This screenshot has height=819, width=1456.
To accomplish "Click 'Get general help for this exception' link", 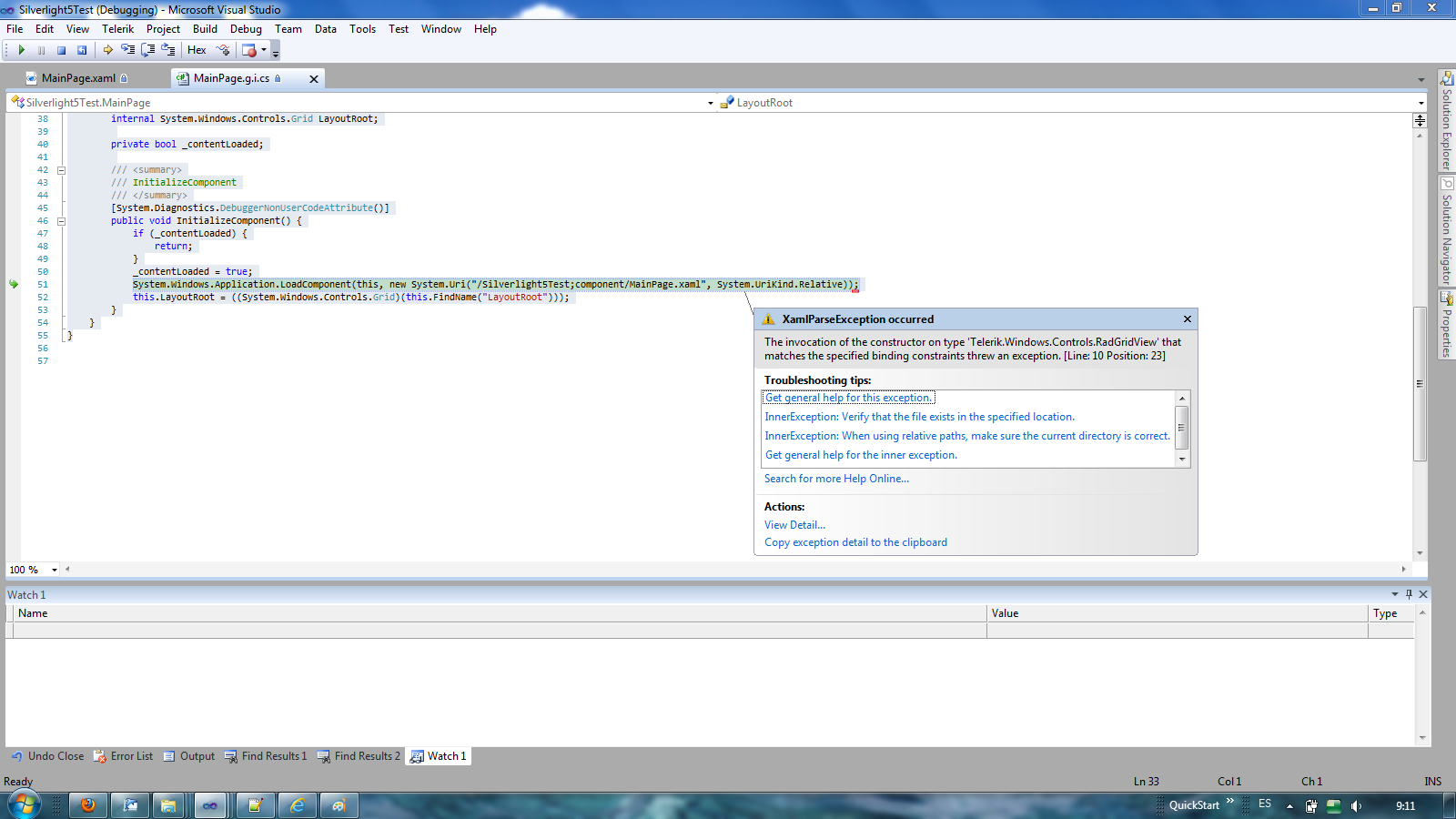I will pos(849,398).
